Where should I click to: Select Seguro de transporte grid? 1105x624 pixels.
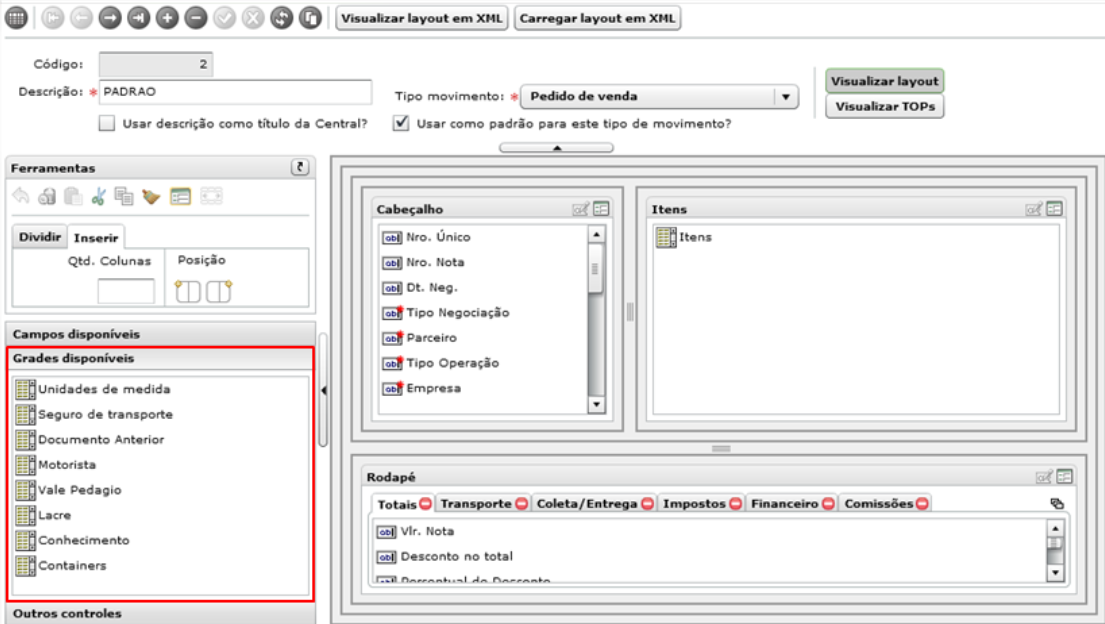click(94, 415)
